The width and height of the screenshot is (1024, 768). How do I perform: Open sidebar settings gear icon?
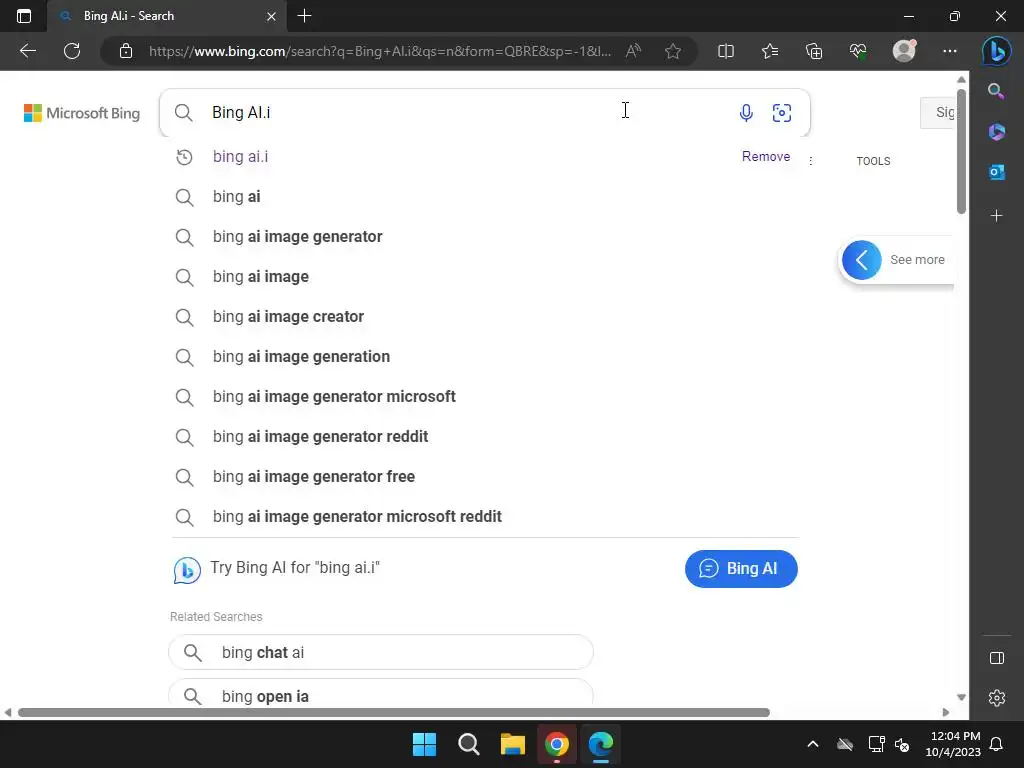(x=997, y=698)
